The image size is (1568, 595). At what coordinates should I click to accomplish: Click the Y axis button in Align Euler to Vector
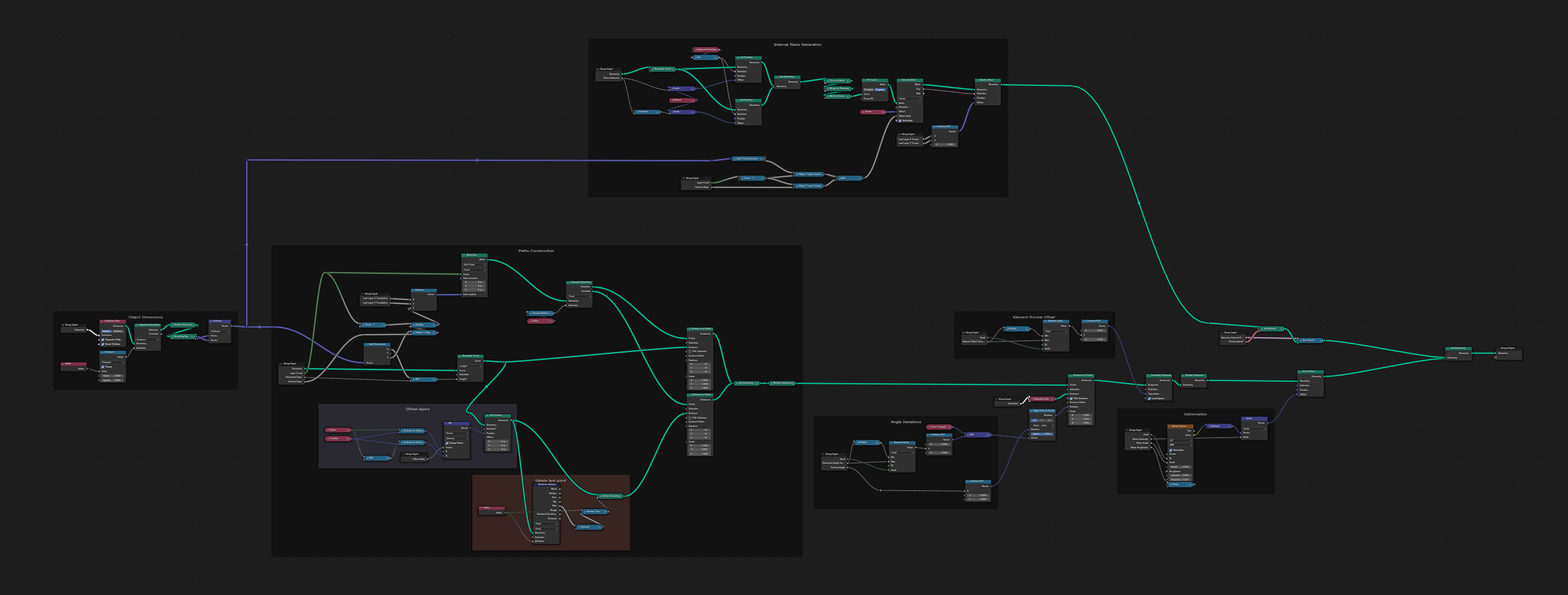tap(1041, 421)
